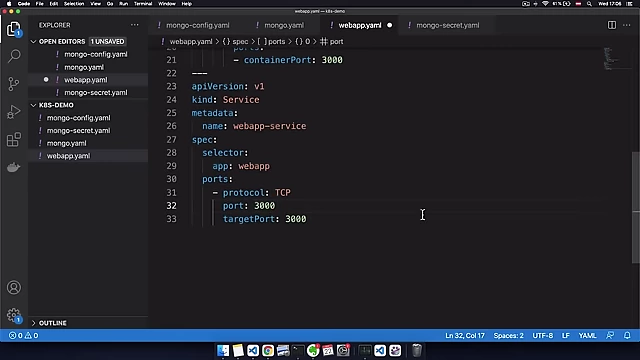This screenshot has width=640, height=360.
Task: Open Notes app from the dock
Action: (238, 350)
